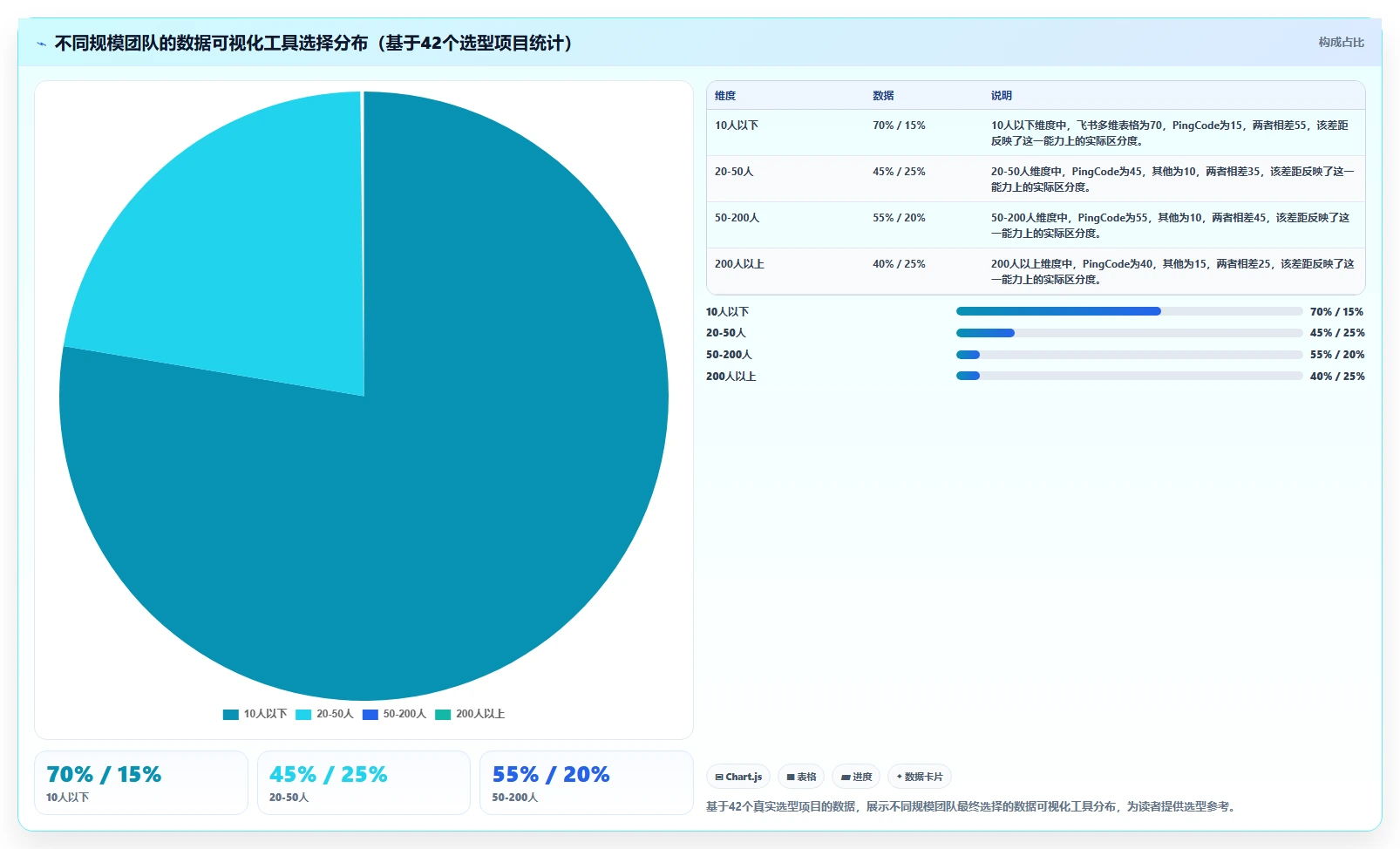Click the 50-200人 progress bar
The height and width of the screenshot is (849, 1400).
(1129, 355)
